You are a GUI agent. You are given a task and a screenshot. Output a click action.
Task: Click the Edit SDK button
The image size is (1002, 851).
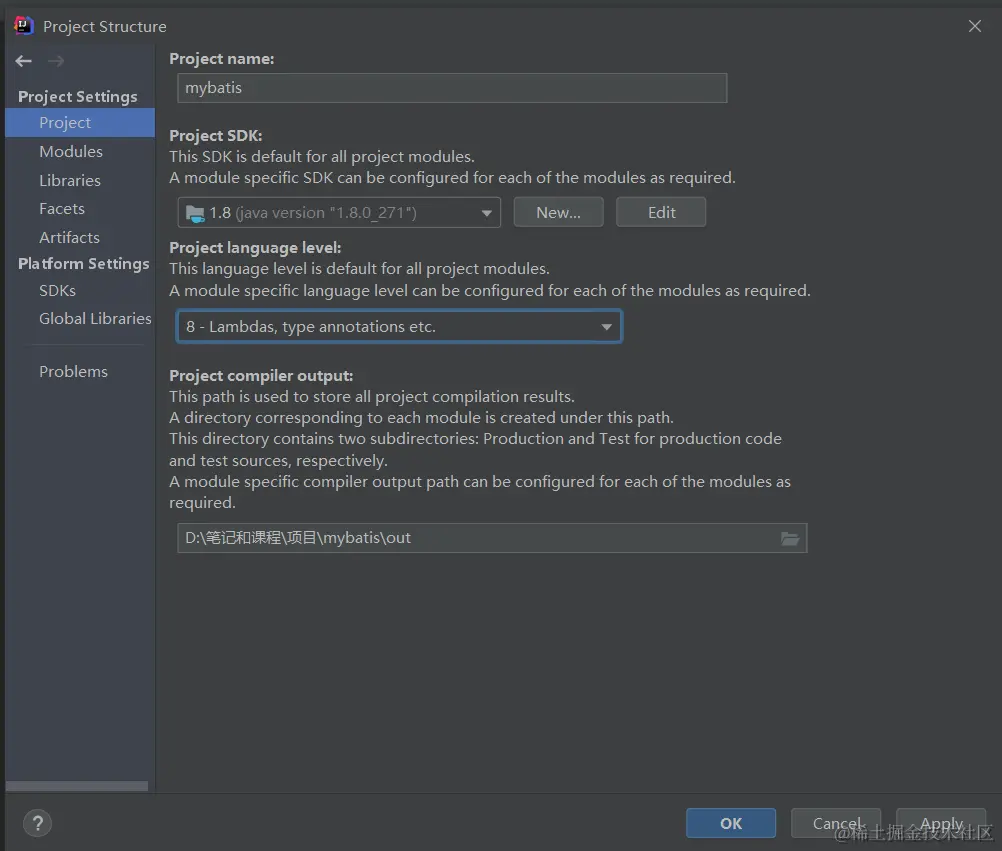tap(661, 212)
